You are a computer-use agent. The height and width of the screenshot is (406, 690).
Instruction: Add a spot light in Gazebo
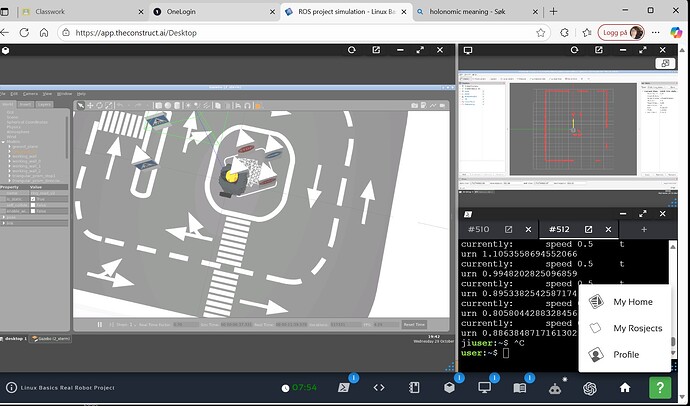pos(197,106)
